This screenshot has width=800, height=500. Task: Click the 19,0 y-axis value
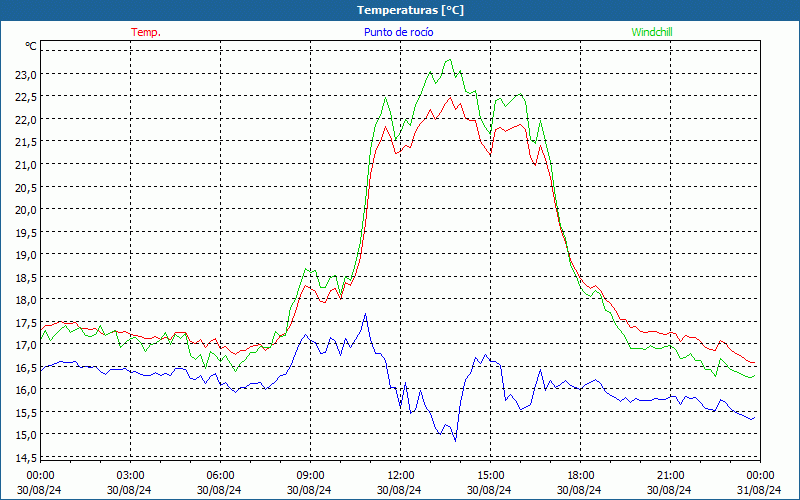tap(26, 255)
